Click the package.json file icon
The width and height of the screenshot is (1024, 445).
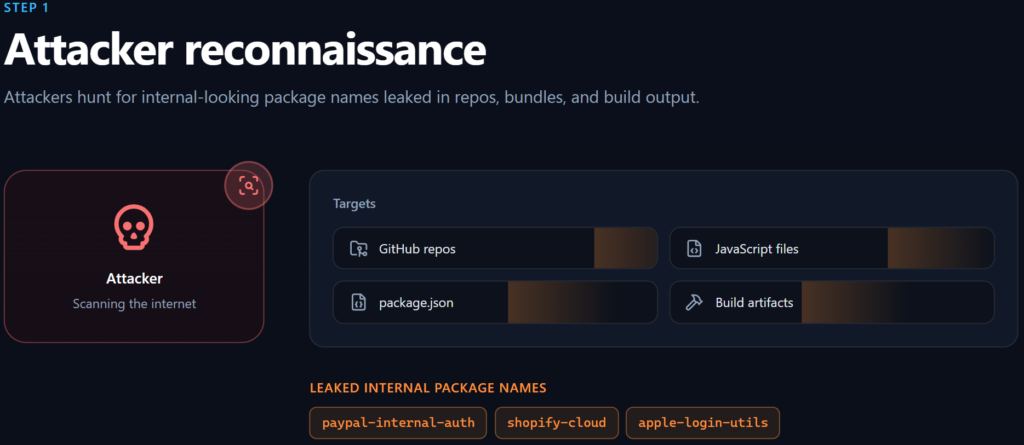coord(358,302)
